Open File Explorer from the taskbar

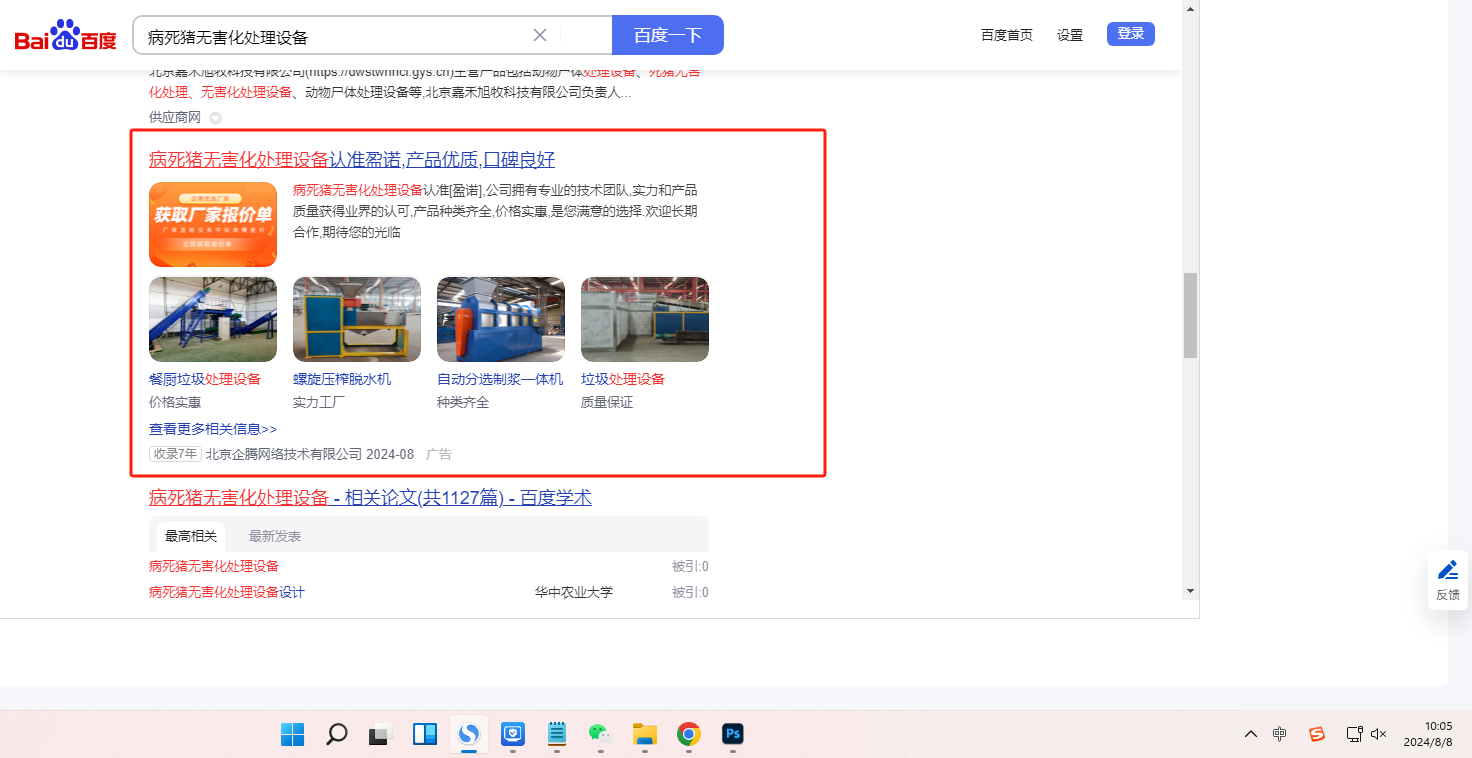(644, 735)
